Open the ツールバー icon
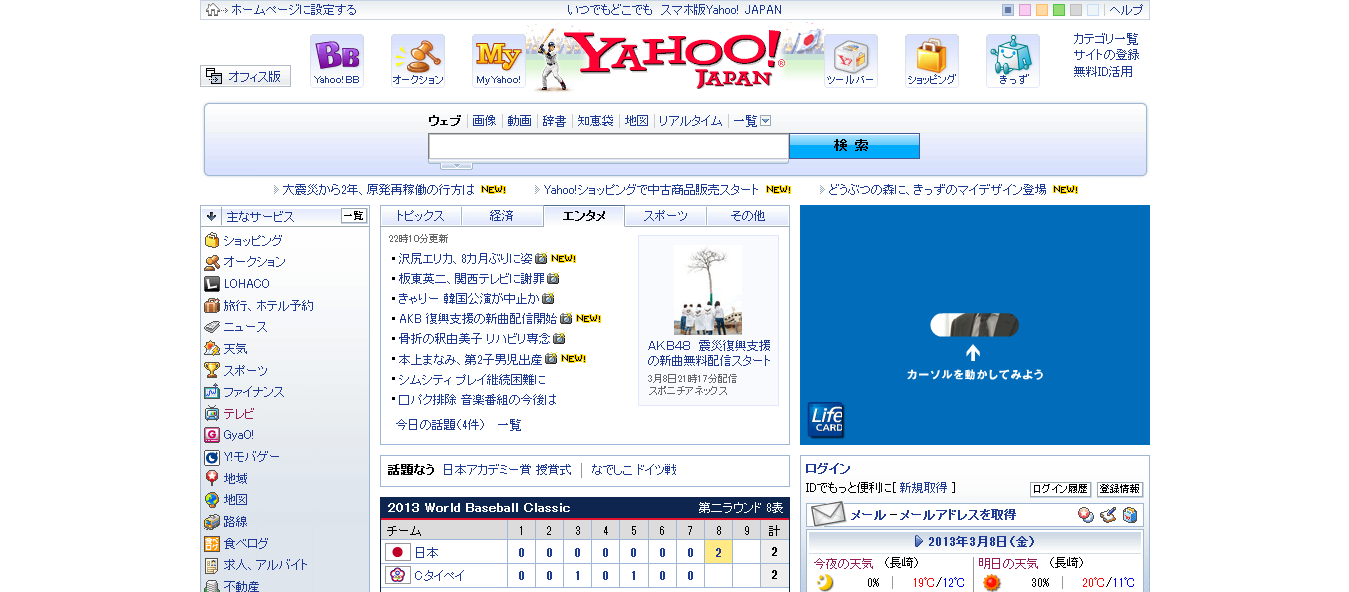Screen dimensions: 1349x592 click(851, 61)
